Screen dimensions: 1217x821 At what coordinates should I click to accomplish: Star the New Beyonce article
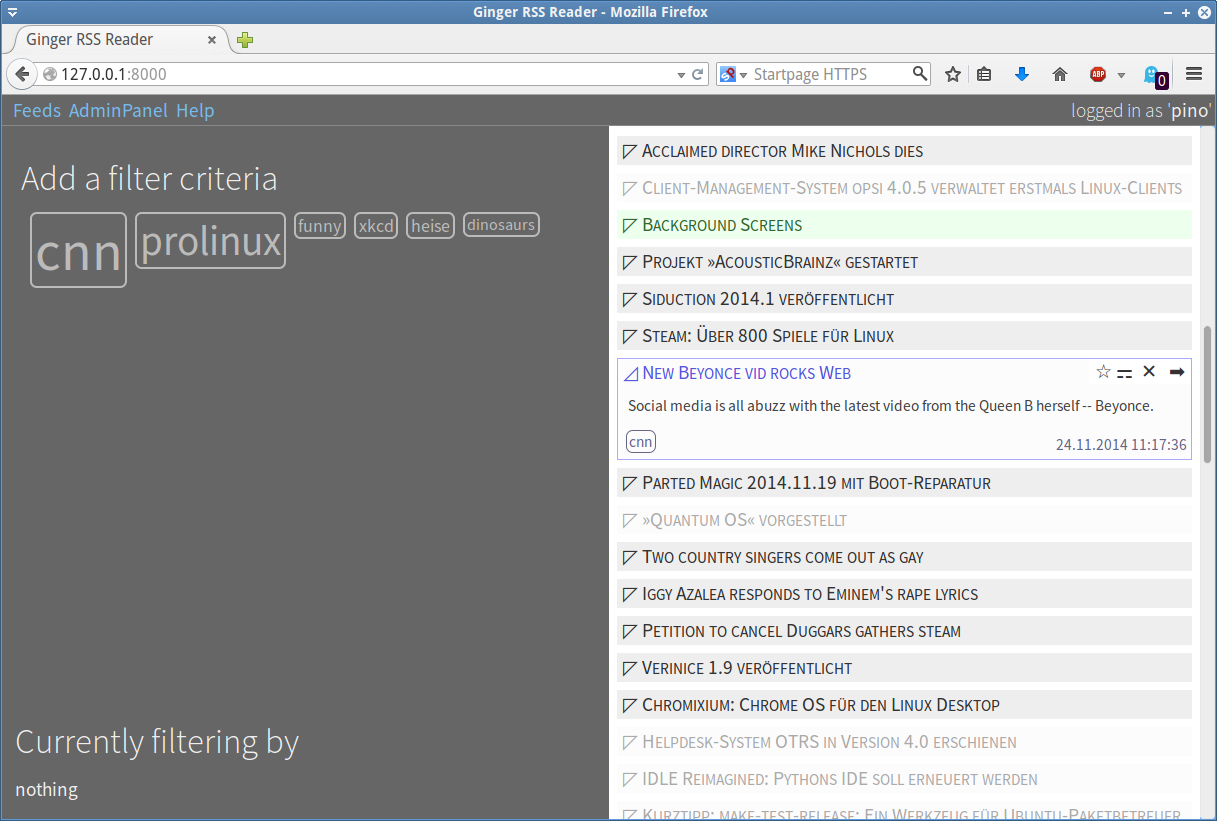[x=1103, y=372]
